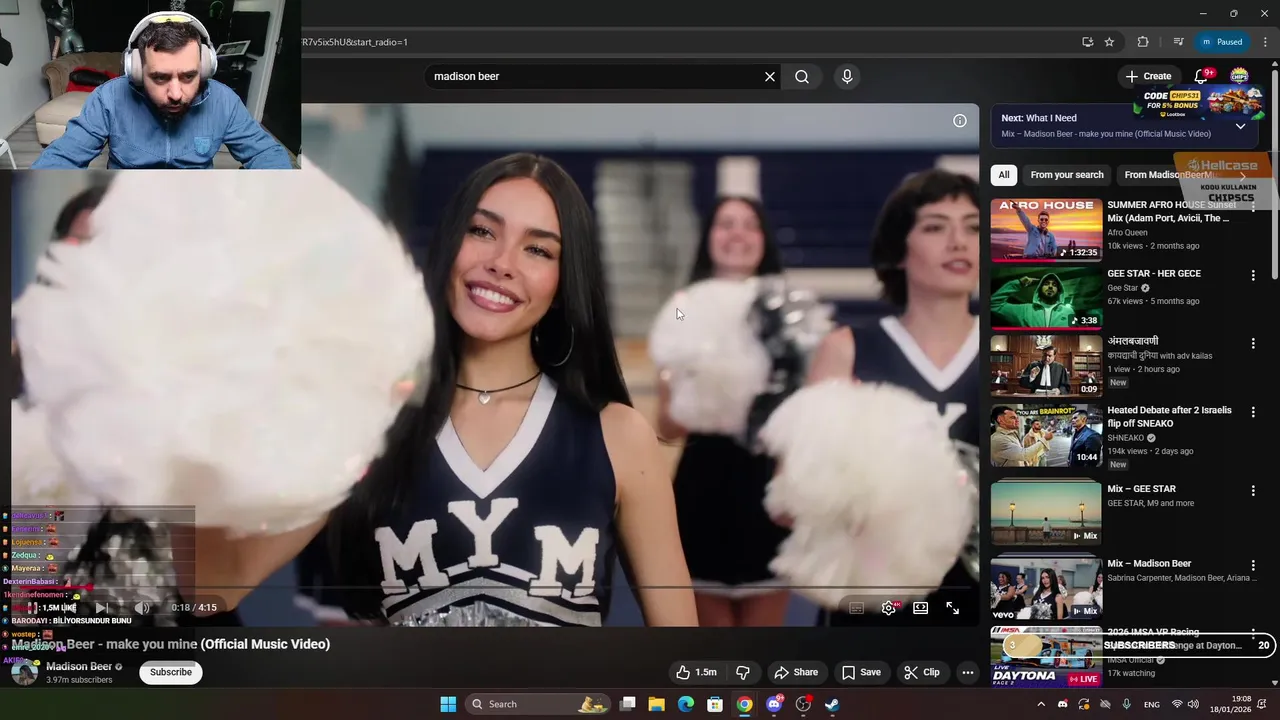This screenshot has width=1280, height=720.
Task: Open options for GEE STAR - HER GECE
Action: [1253, 275]
